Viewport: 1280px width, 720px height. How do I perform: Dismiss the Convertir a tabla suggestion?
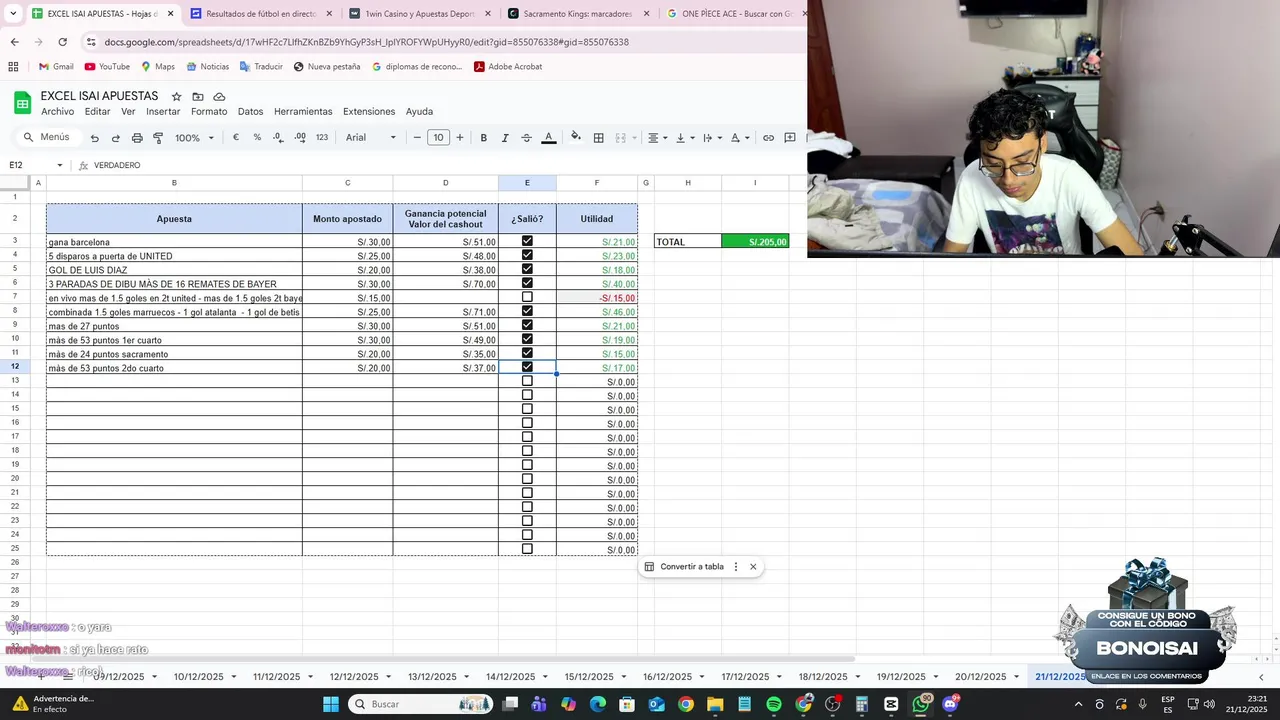tap(753, 567)
